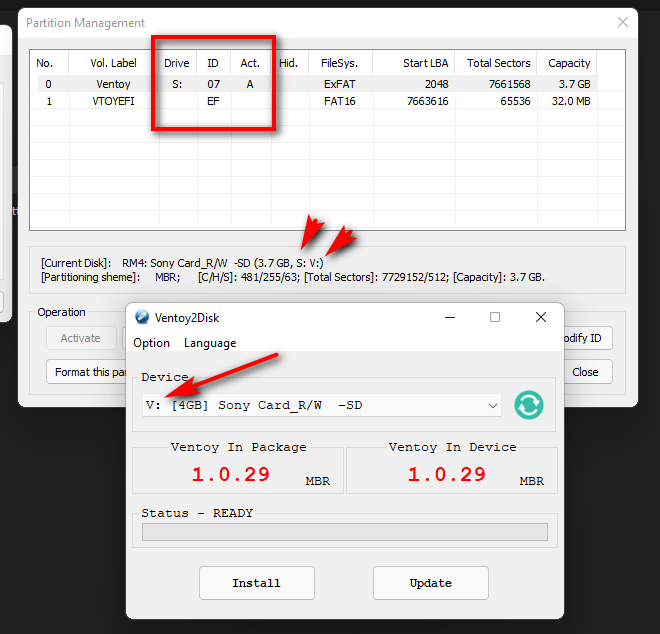
Task: Click the Hid. column header
Action: [x=289, y=63]
